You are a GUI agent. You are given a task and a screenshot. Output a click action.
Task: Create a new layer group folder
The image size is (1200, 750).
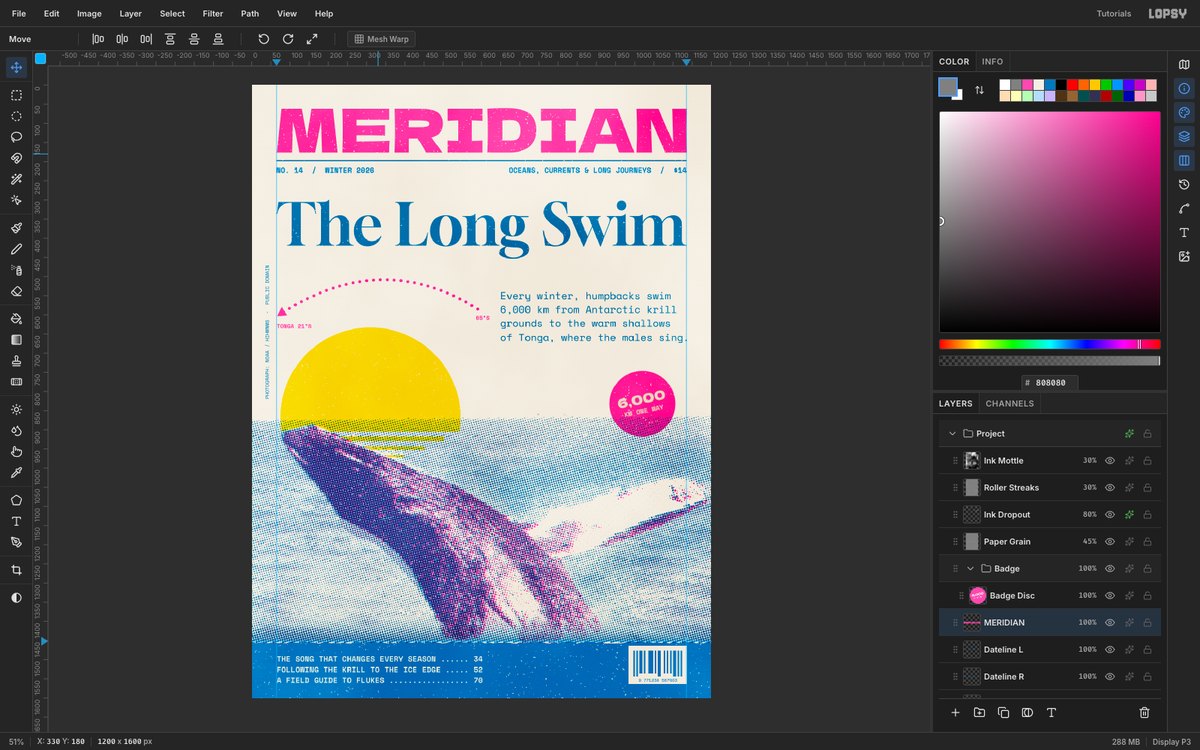979,713
